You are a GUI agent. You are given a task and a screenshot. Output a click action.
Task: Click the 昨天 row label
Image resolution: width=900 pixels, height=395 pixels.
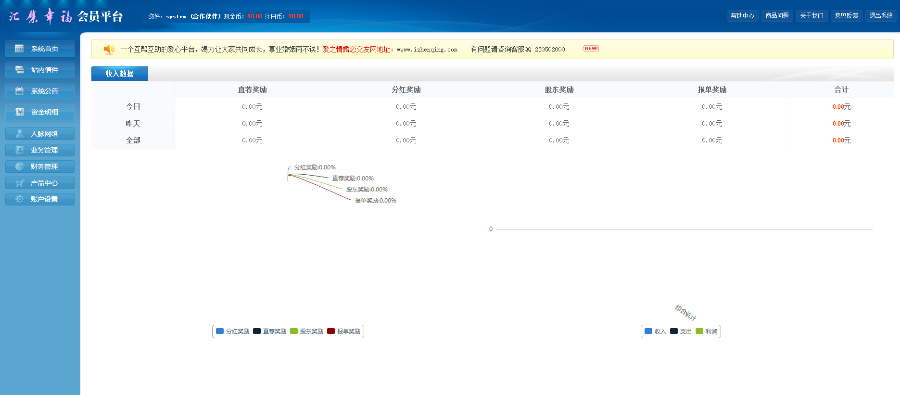[133, 123]
